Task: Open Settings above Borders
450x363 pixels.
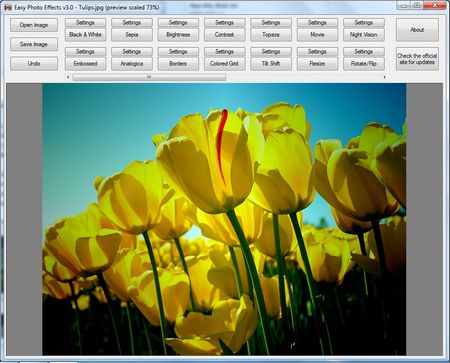Action: pos(178,51)
